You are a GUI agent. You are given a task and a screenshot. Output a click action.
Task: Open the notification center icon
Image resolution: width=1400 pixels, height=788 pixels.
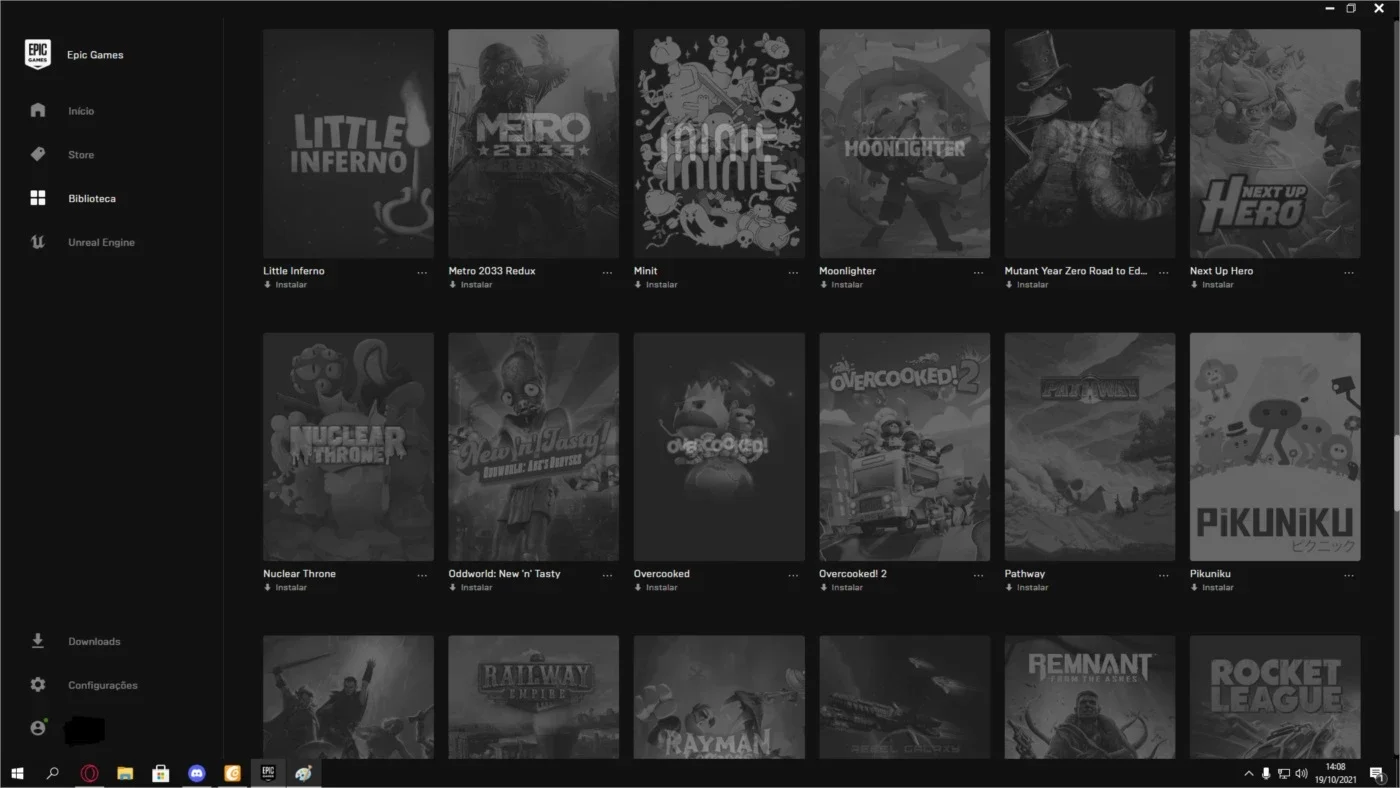coord(1376,773)
